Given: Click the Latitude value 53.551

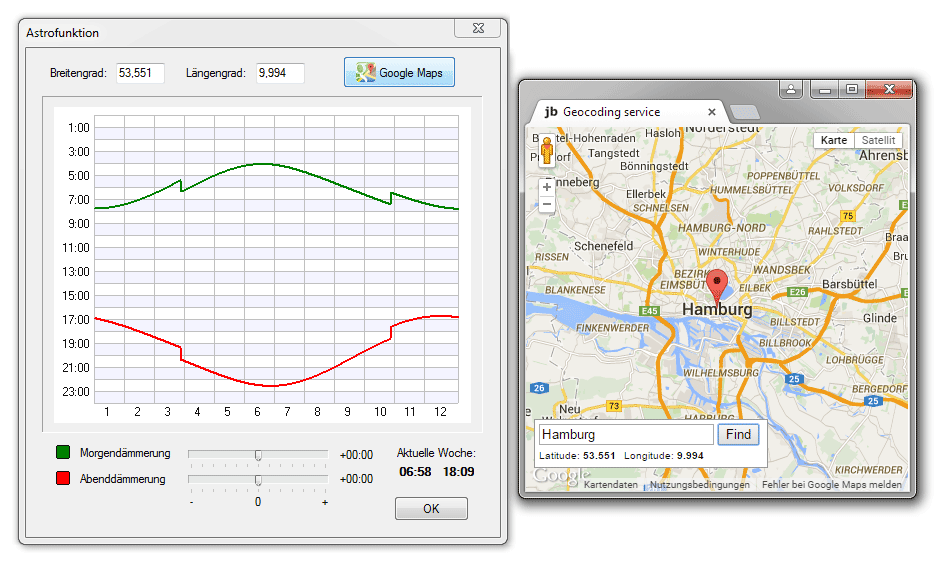Looking at the screenshot, I should (599, 456).
